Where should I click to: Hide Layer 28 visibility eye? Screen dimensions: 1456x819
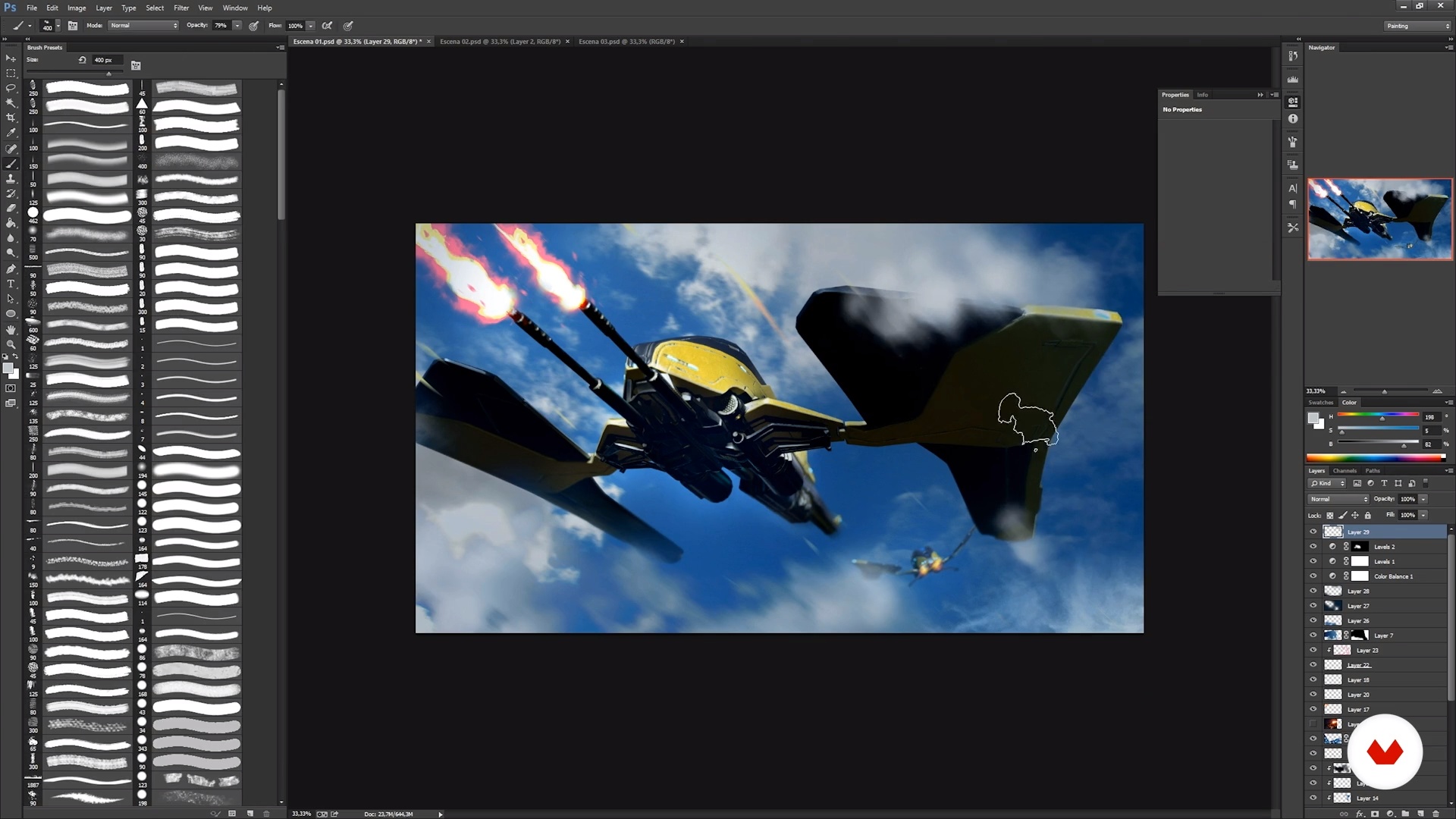1313,591
